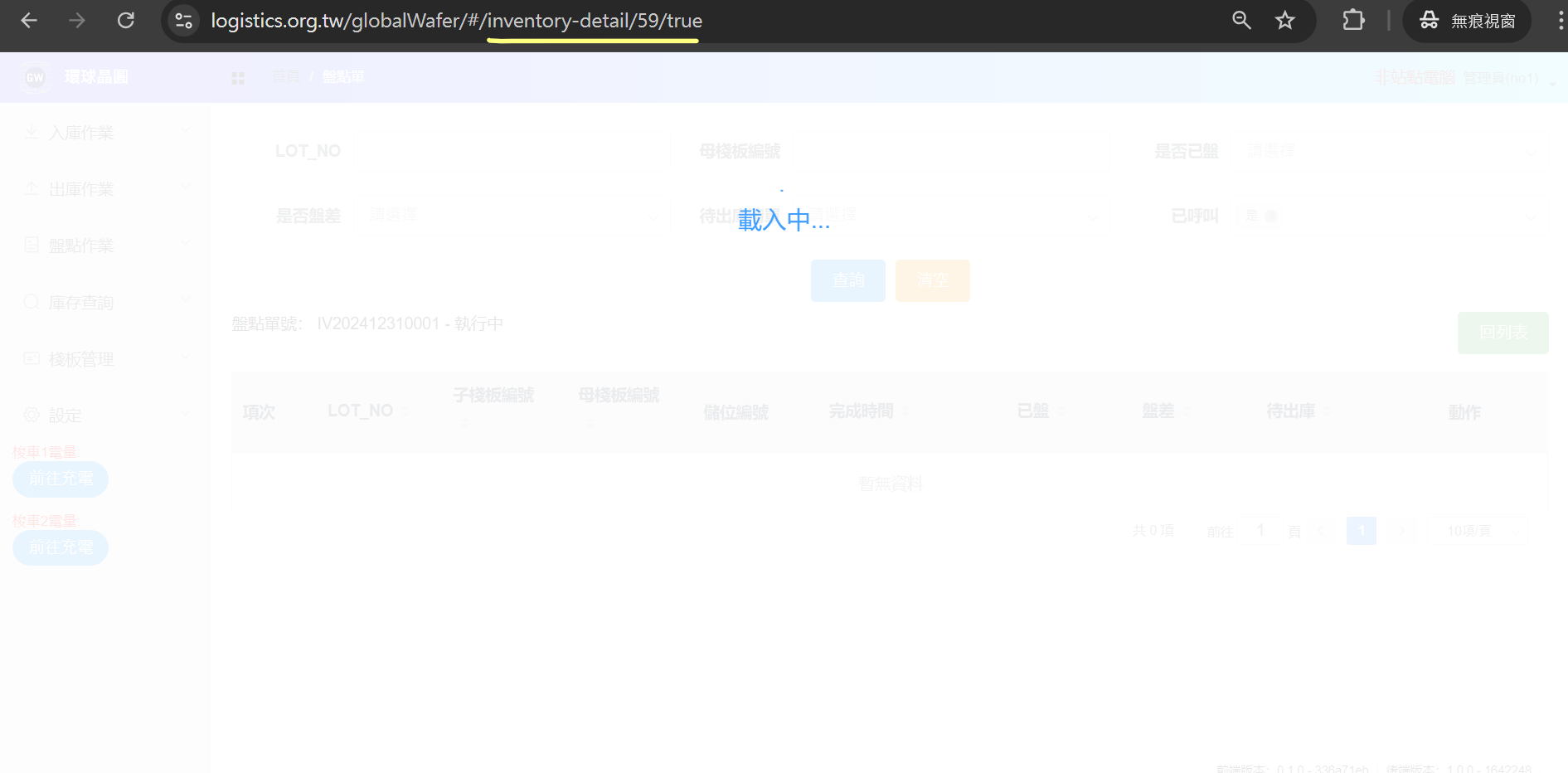Open the 是否盤差 select dropdown
This screenshot has height=773, width=1568.
coord(513,216)
